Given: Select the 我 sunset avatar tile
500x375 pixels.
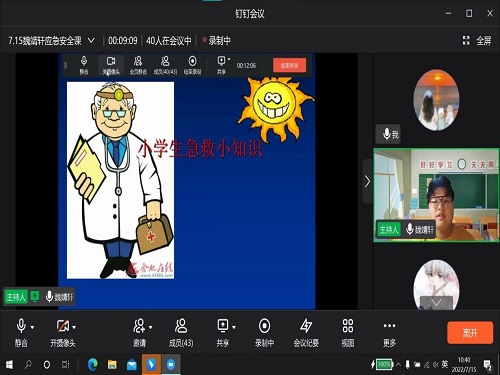Looking at the screenshot, I should tap(436, 100).
